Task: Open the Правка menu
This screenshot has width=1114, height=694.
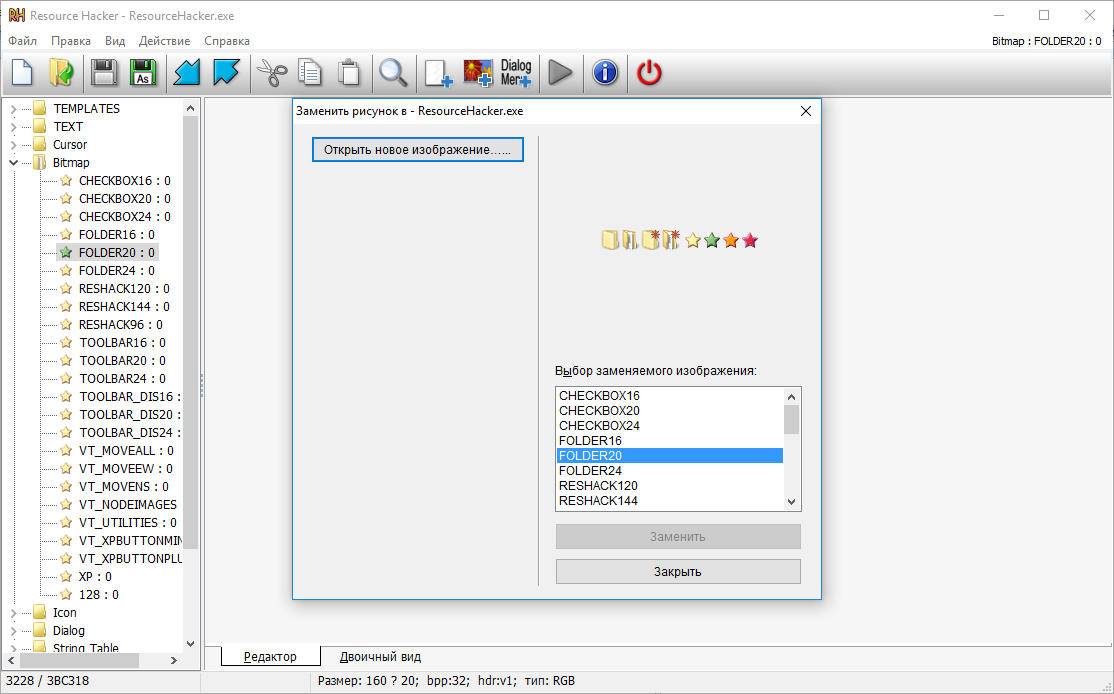Action: [x=70, y=41]
